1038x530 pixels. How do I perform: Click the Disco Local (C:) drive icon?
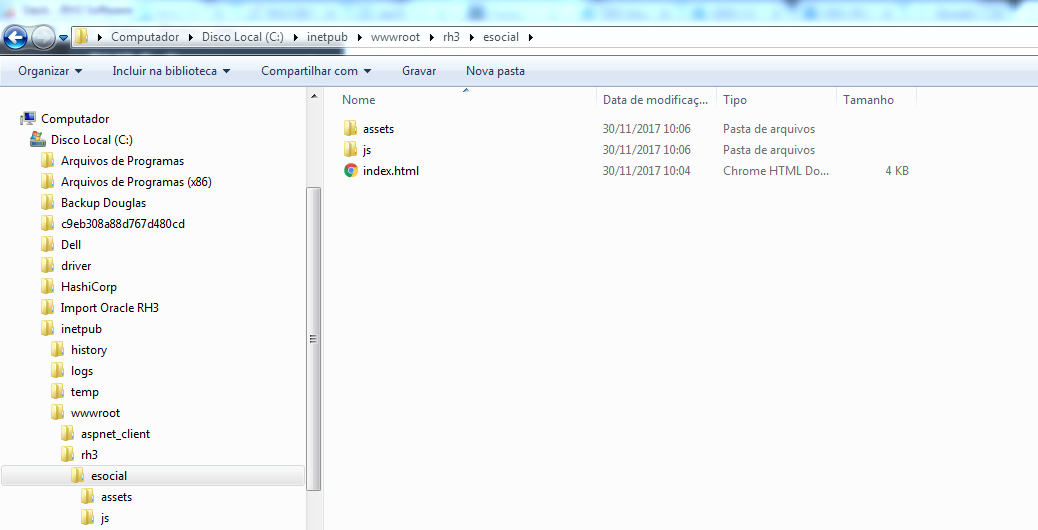coord(38,140)
